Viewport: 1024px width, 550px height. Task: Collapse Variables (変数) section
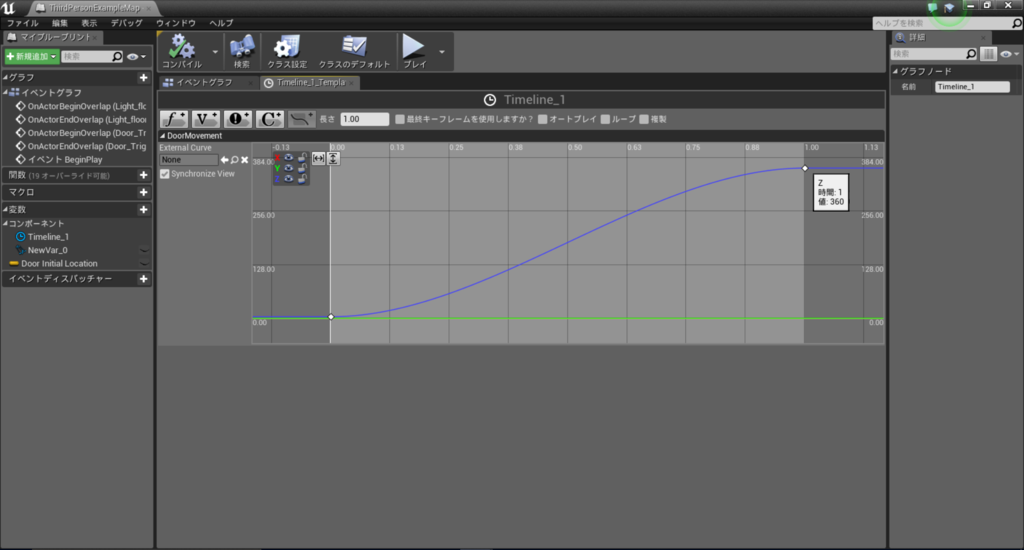(5, 210)
